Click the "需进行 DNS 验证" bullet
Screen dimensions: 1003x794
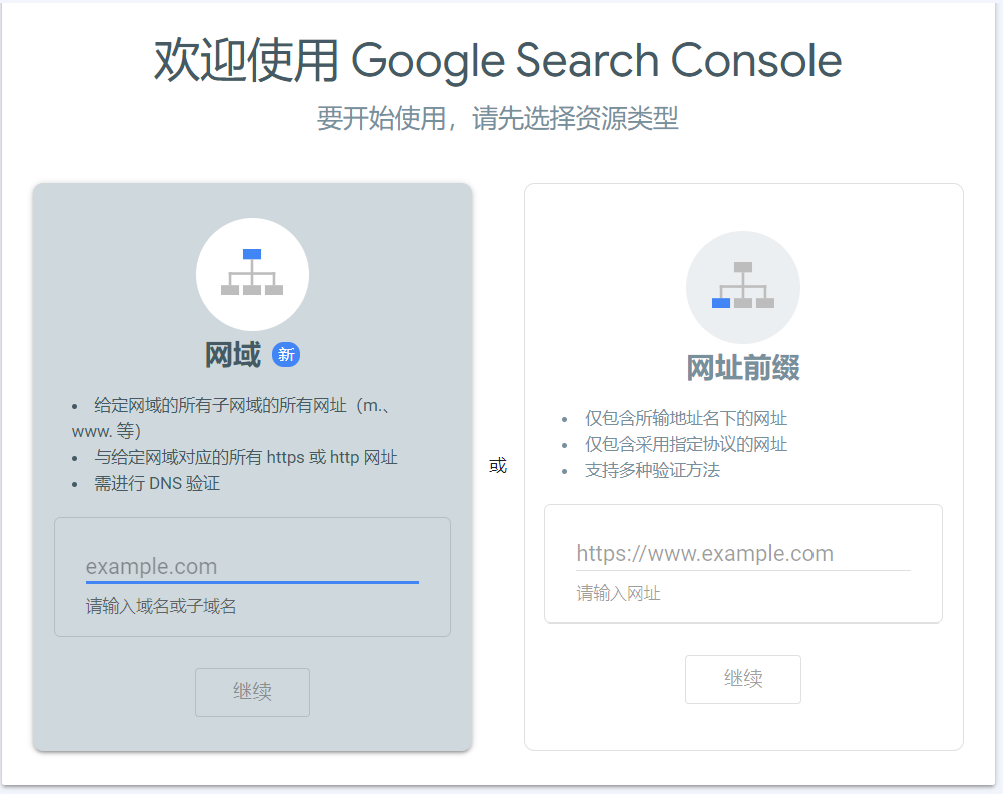click(157, 484)
